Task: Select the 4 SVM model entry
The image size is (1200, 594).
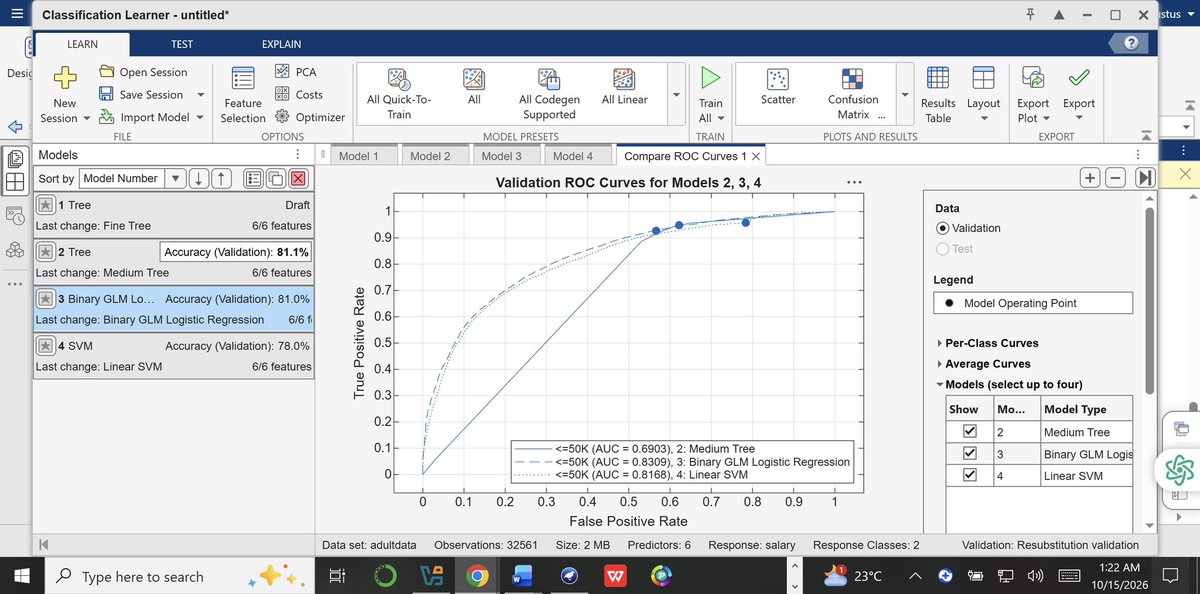Action: tap(174, 356)
